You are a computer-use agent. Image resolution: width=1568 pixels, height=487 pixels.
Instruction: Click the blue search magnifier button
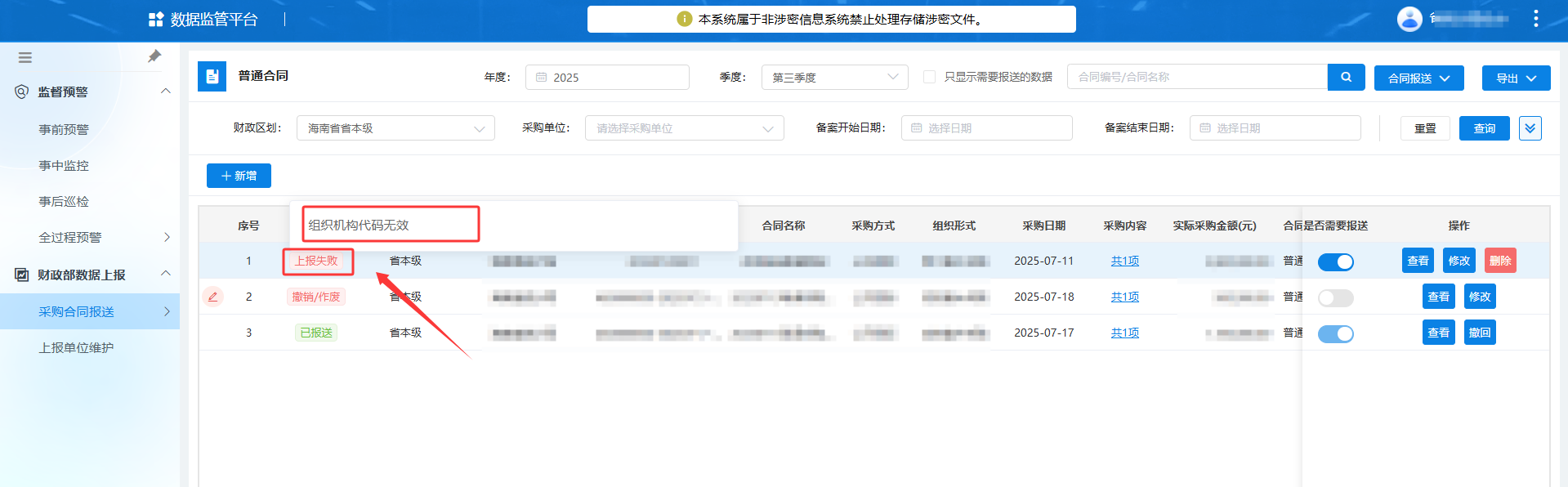(1346, 77)
